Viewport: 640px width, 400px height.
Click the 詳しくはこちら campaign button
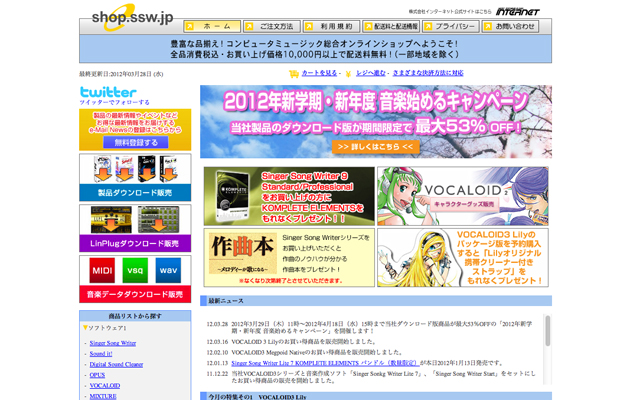coord(376,147)
